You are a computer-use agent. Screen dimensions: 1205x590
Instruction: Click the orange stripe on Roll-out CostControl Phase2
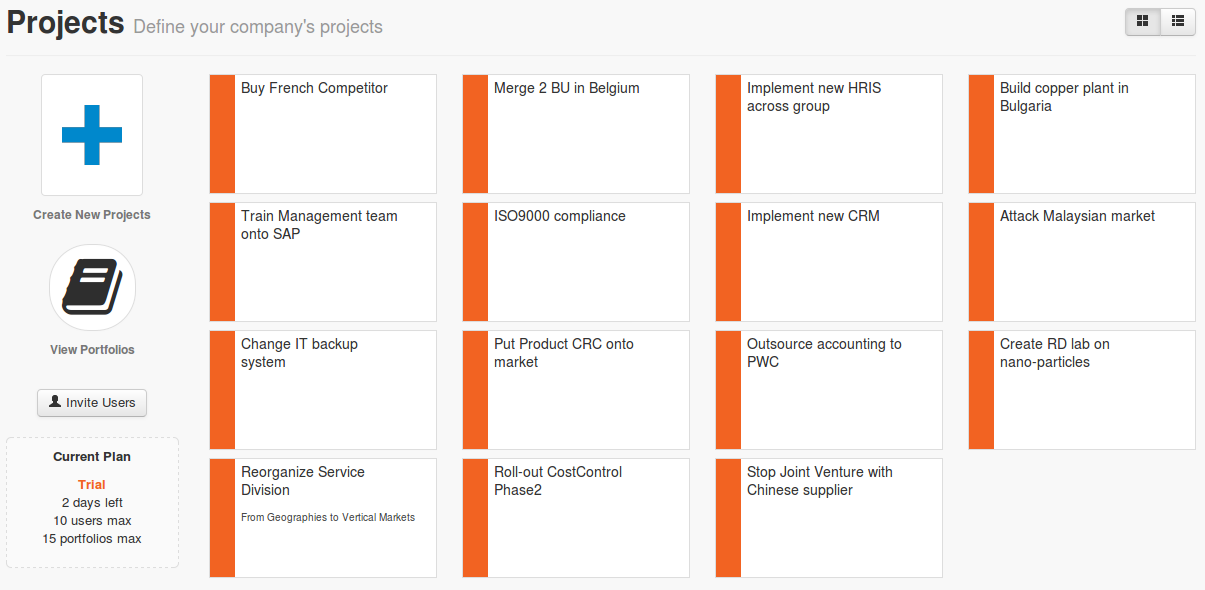[474, 518]
